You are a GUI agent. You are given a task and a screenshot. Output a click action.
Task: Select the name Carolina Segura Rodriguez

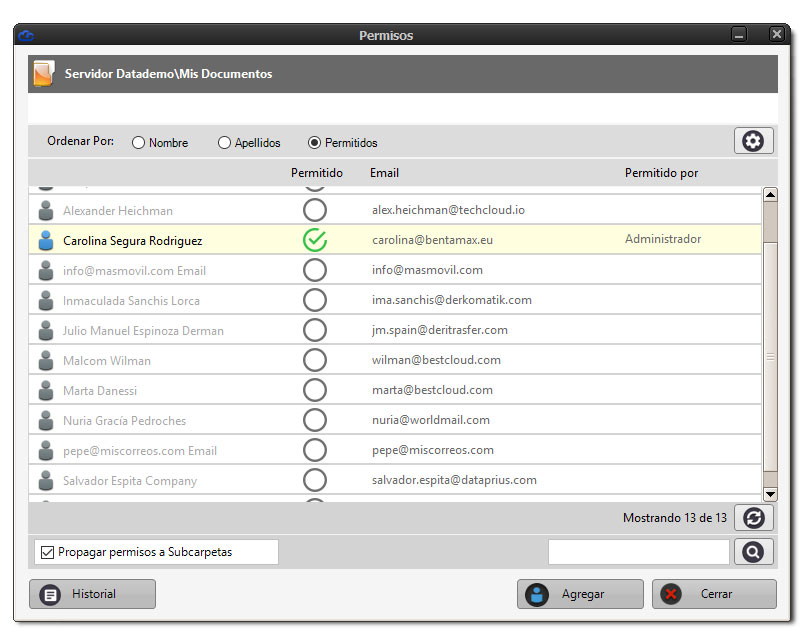coord(132,241)
